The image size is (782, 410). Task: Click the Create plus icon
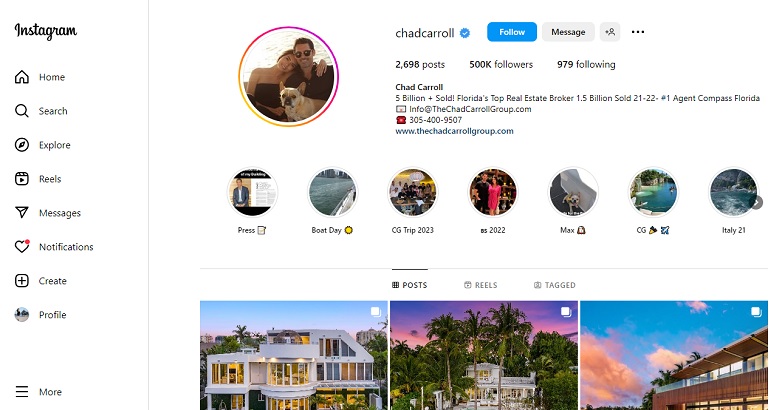click(x=21, y=280)
